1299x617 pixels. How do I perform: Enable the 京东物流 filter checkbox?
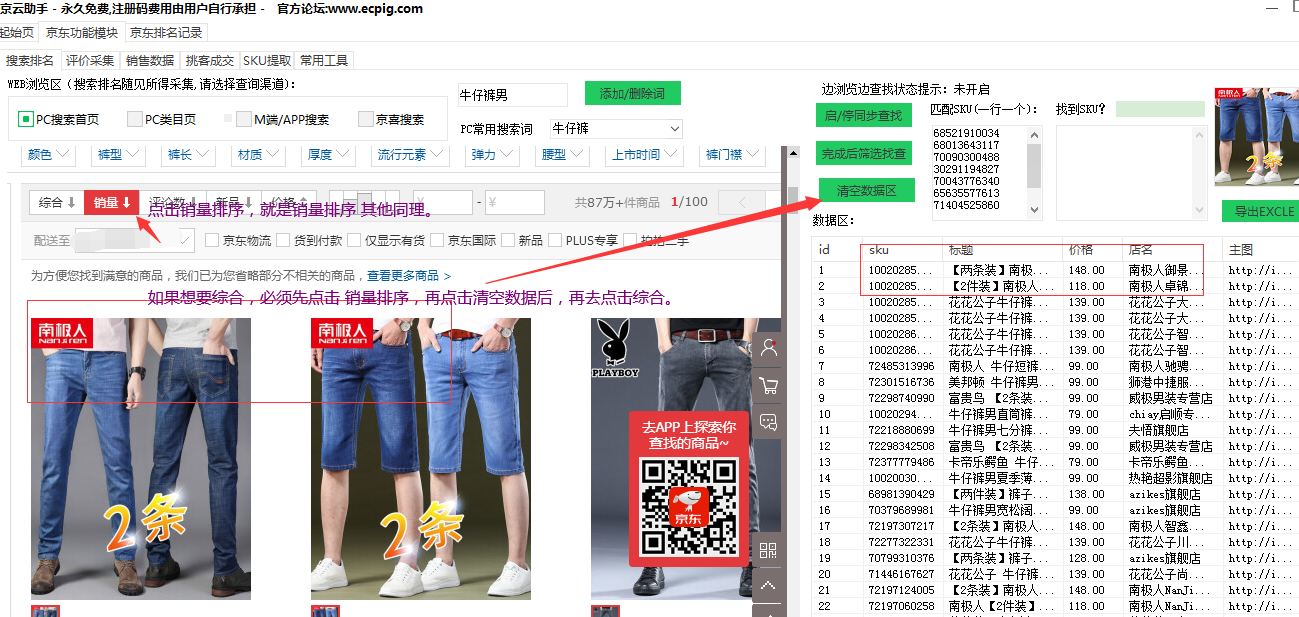click(212, 240)
